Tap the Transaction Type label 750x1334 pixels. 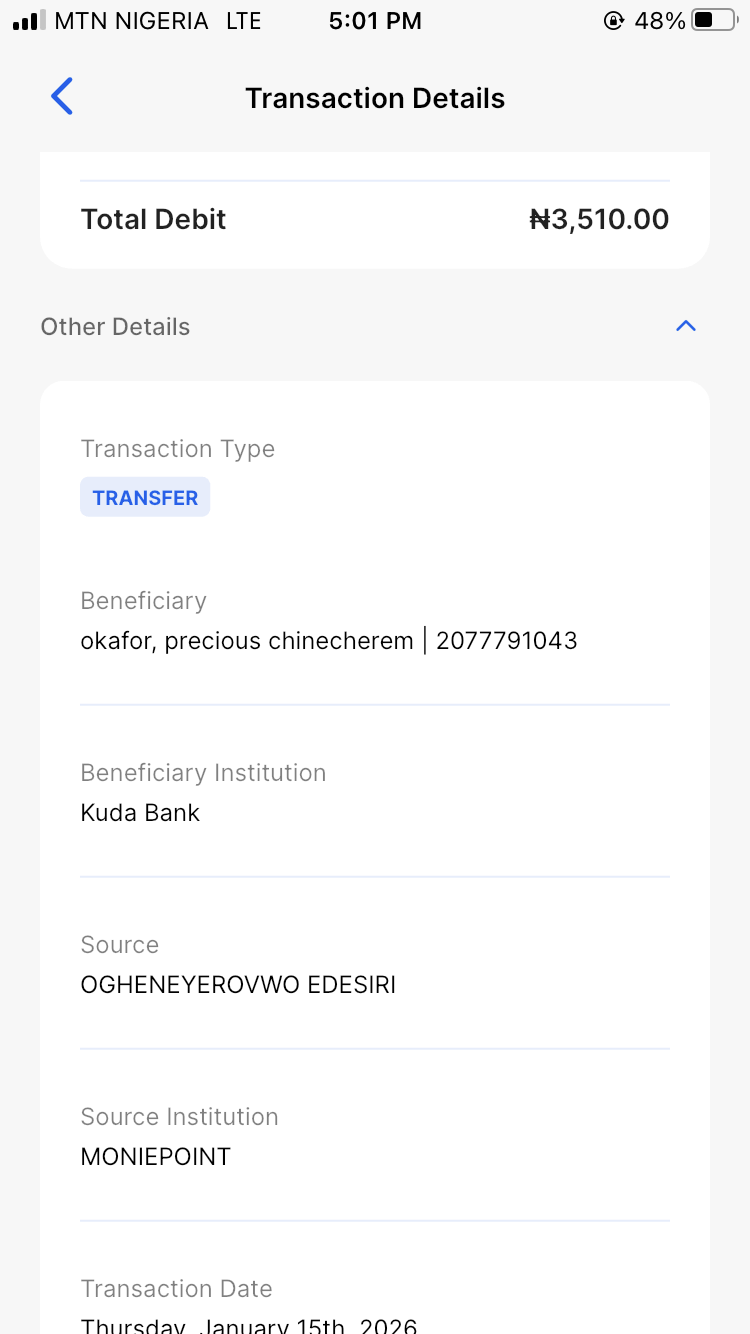pos(177,448)
